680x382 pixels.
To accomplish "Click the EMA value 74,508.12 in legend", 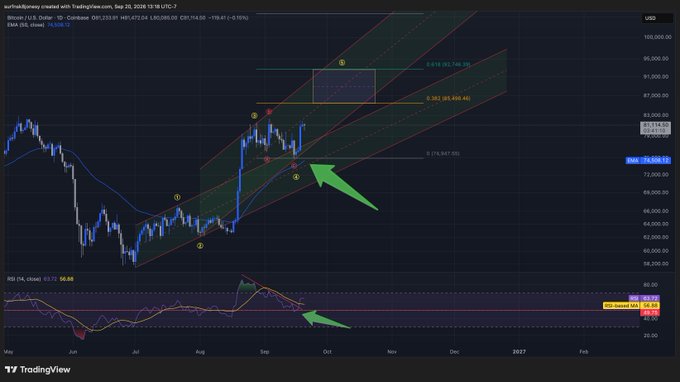I will click(59, 25).
